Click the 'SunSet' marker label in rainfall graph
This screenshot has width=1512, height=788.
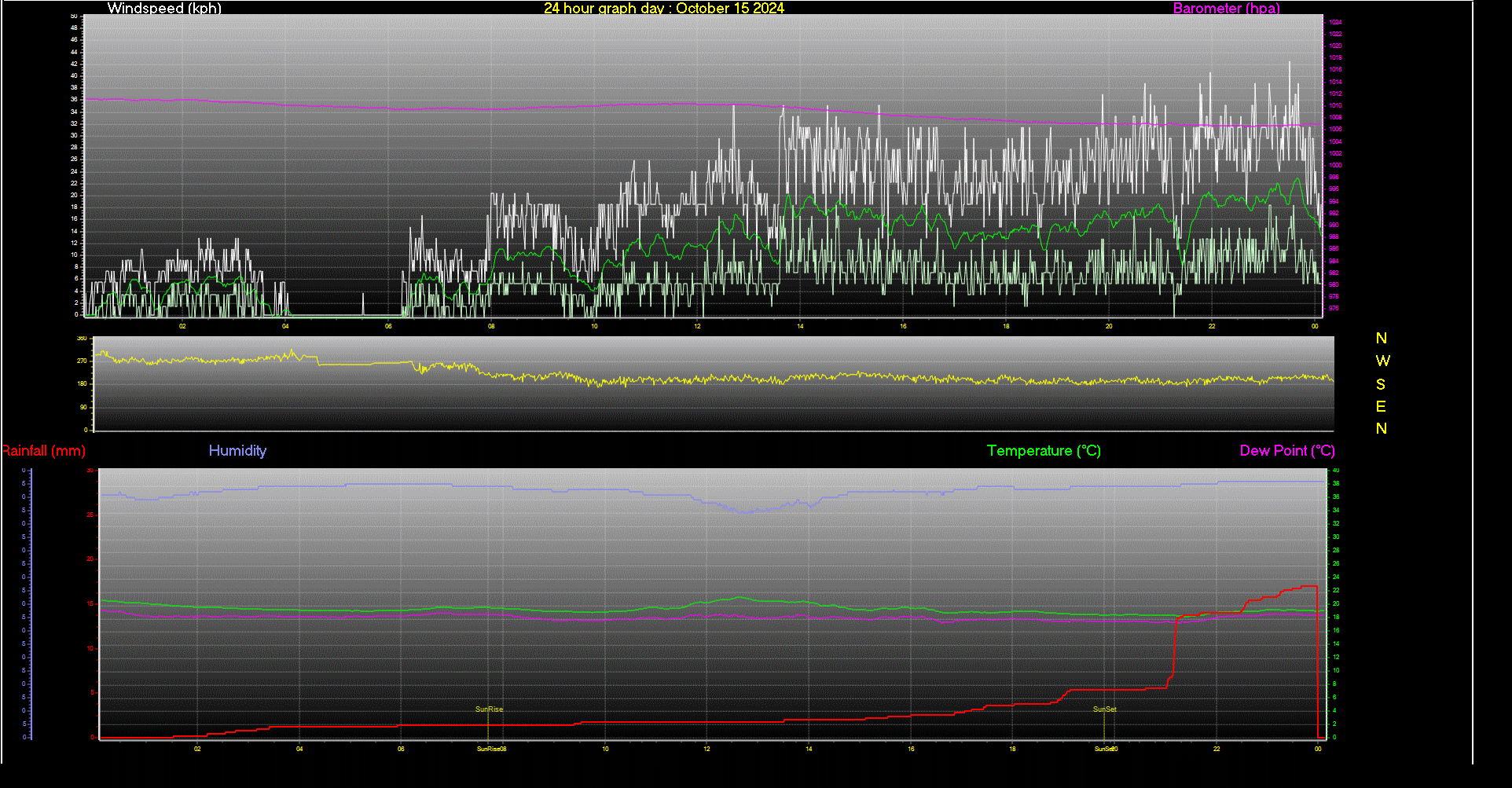point(1104,709)
